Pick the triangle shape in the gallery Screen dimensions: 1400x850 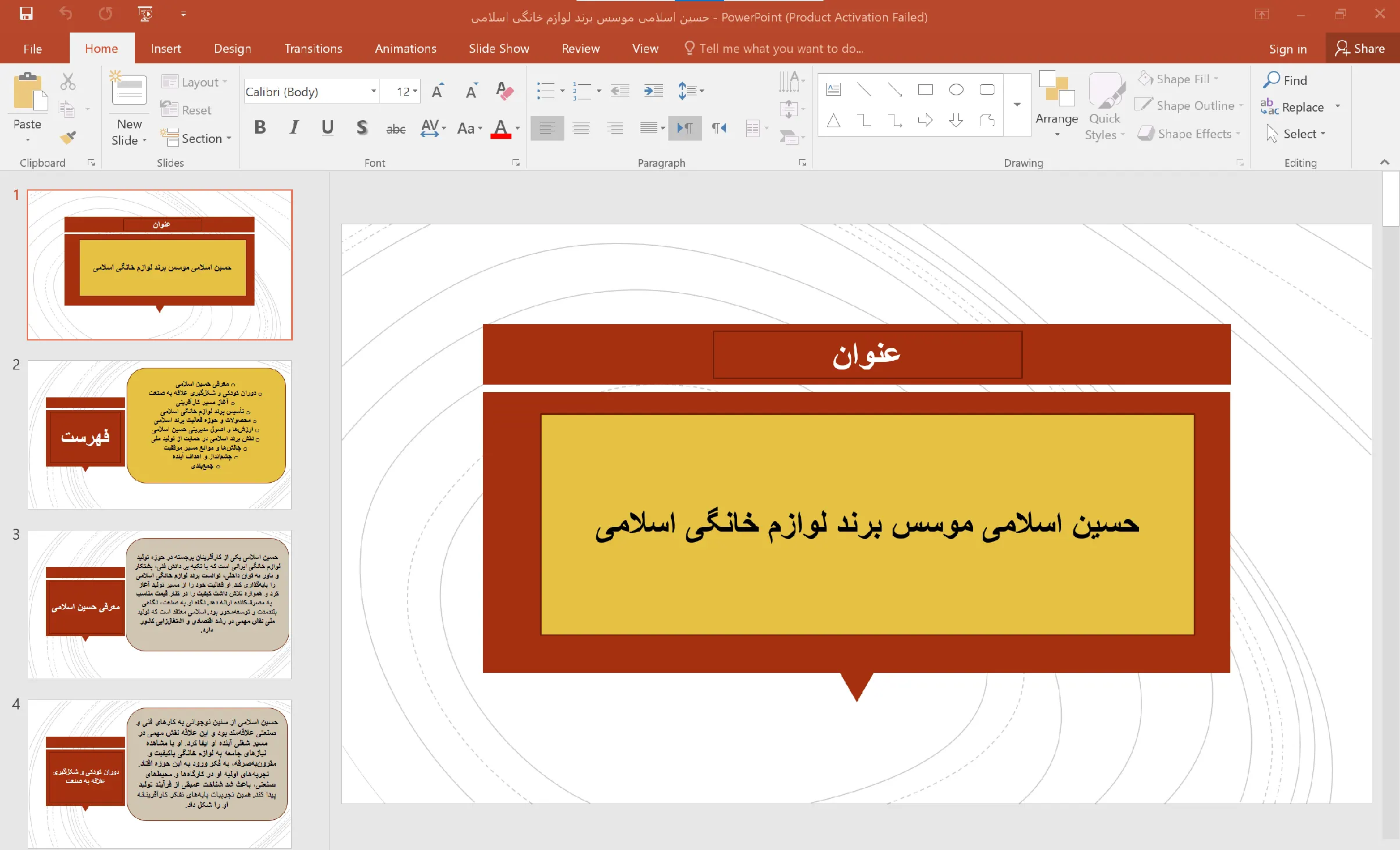pos(833,120)
